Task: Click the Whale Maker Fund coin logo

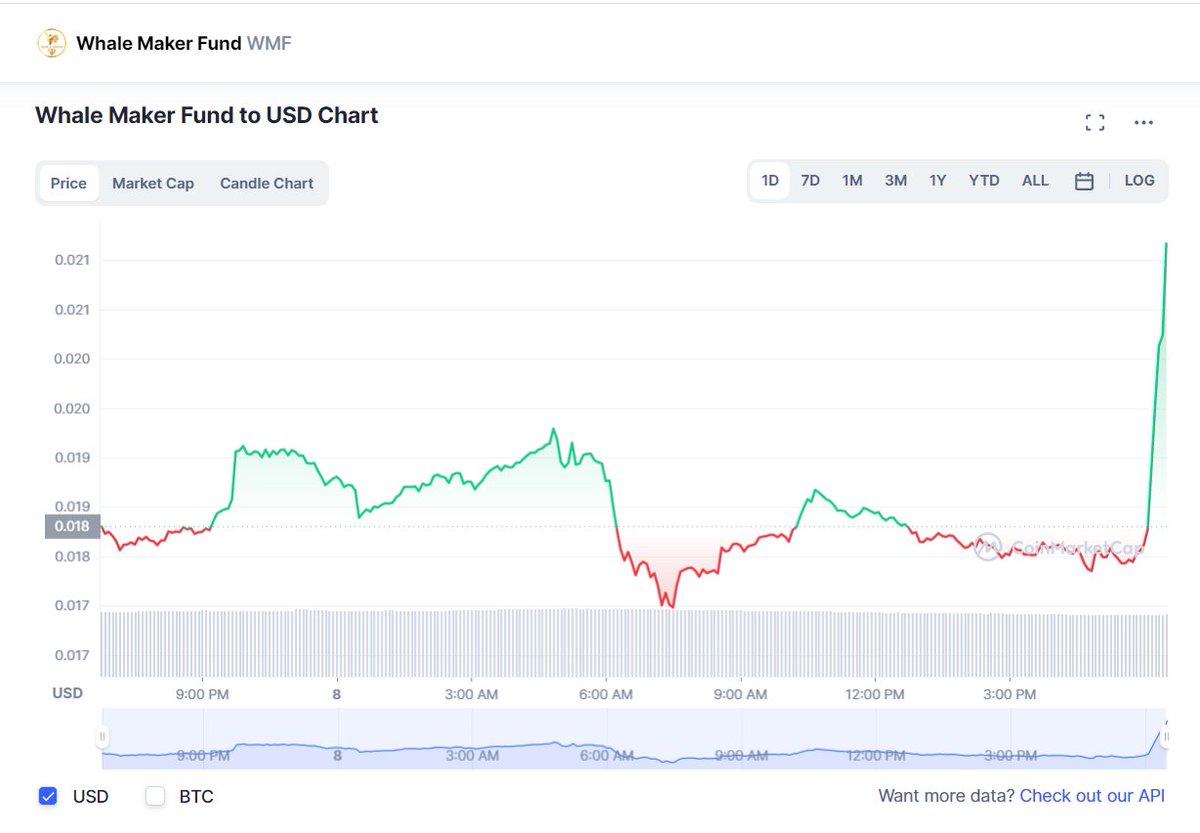Action: pos(51,43)
